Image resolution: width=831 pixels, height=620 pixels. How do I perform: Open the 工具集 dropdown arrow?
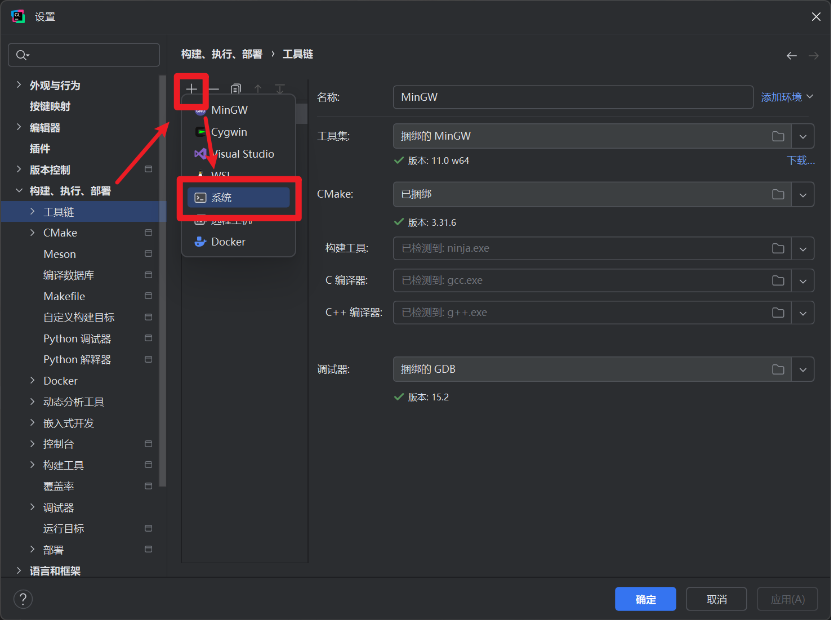(803, 136)
